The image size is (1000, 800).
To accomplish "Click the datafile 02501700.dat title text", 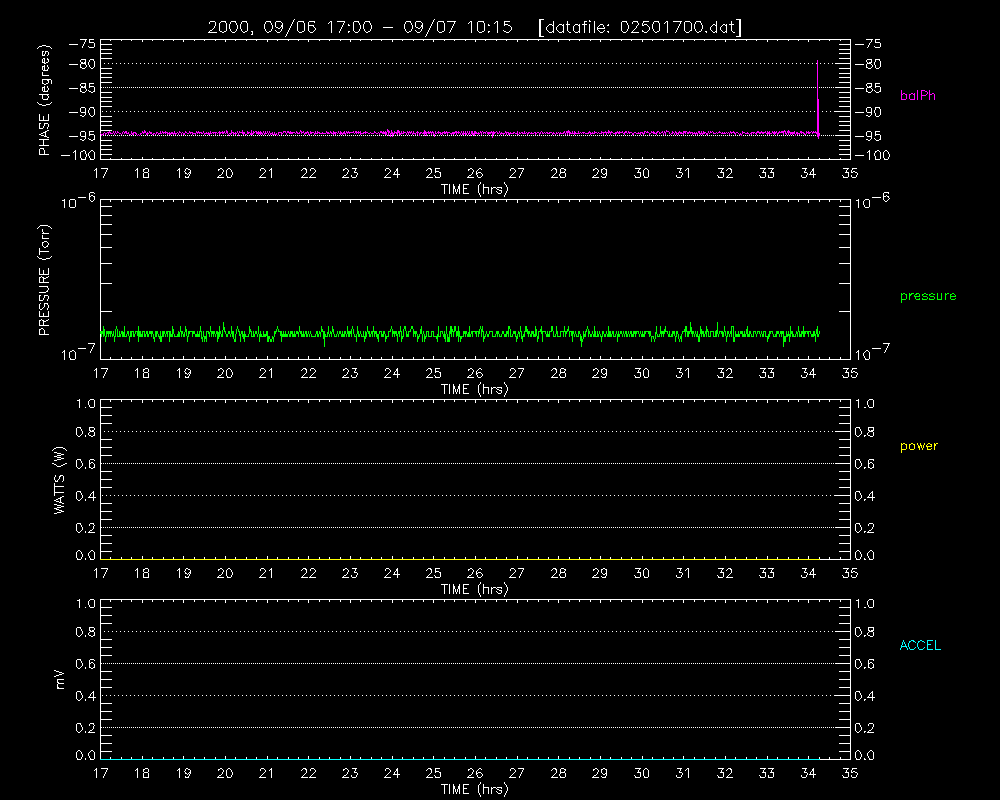I will [x=640, y=27].
